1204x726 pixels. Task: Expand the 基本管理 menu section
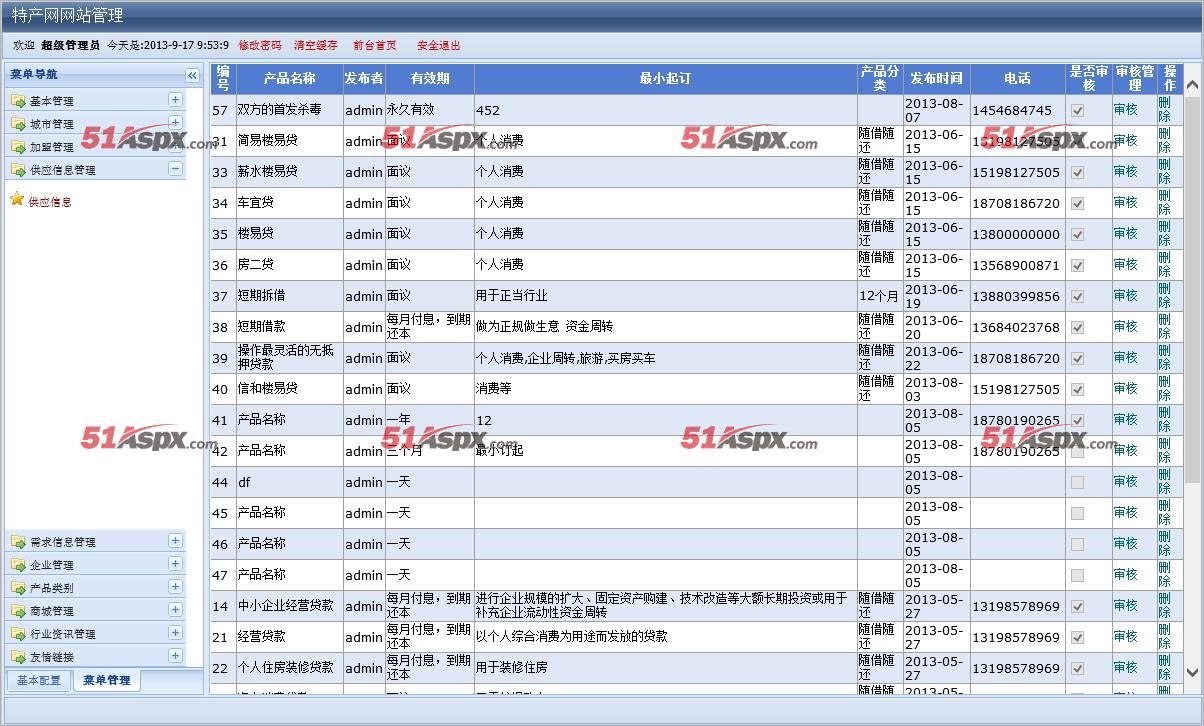(x=175, y=100)
